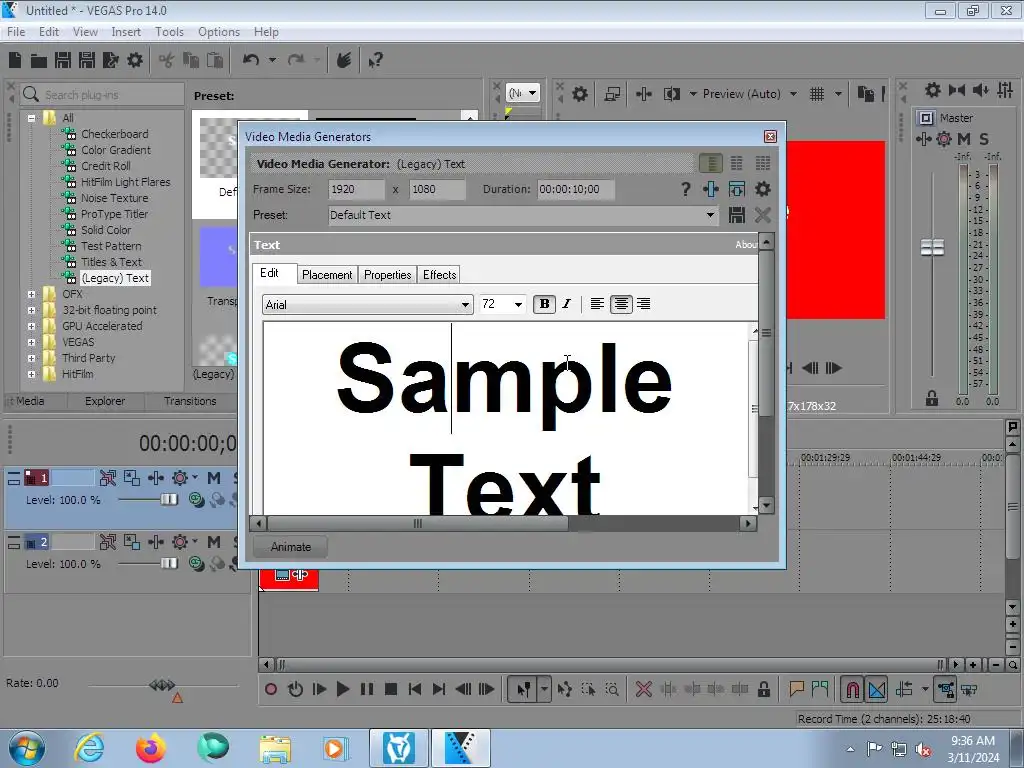Mute track 1 with the M button
Viewport: 1024px width, 768px height.
[x=214, y=478]
